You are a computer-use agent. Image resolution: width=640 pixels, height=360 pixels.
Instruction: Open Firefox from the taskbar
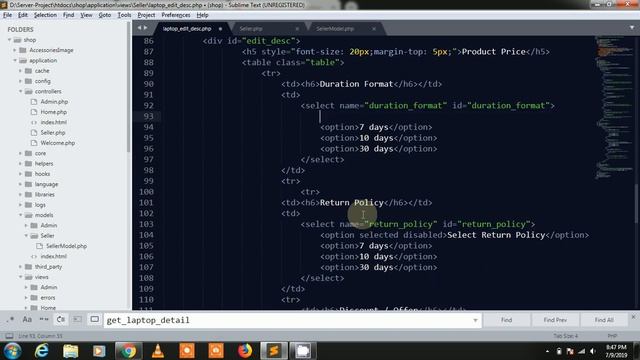click(x=245, y=351)
